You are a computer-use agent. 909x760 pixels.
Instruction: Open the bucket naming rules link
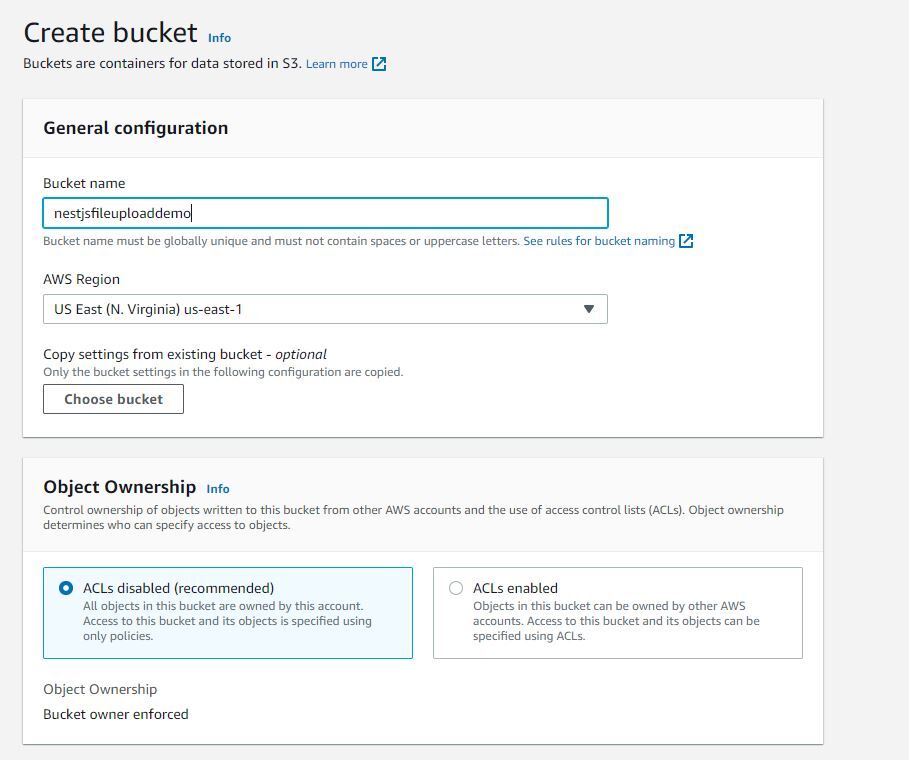(x=599, y=241)
